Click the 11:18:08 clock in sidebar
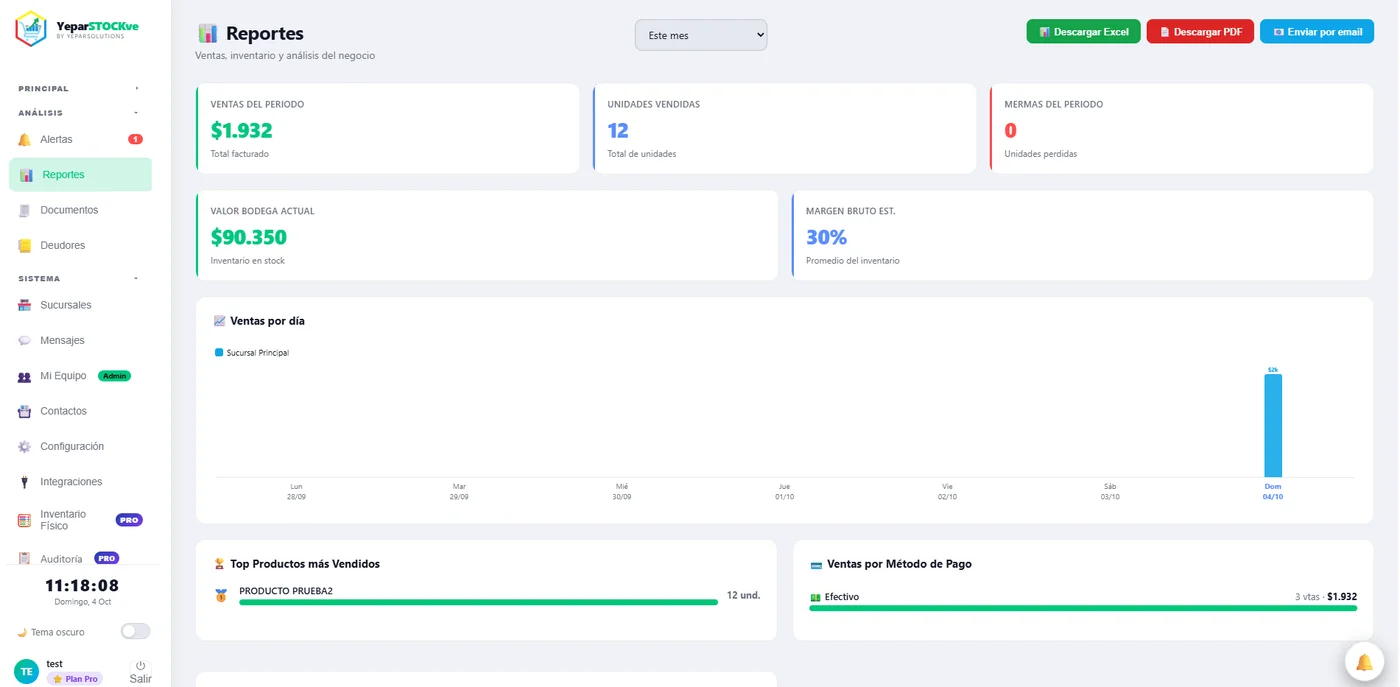 tap(82, 586)
